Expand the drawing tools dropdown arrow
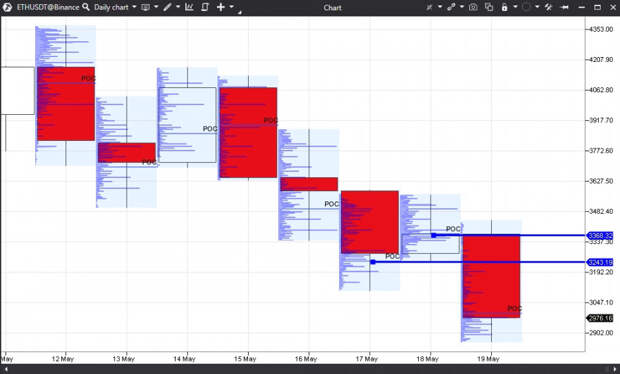 tap(178, 7)
